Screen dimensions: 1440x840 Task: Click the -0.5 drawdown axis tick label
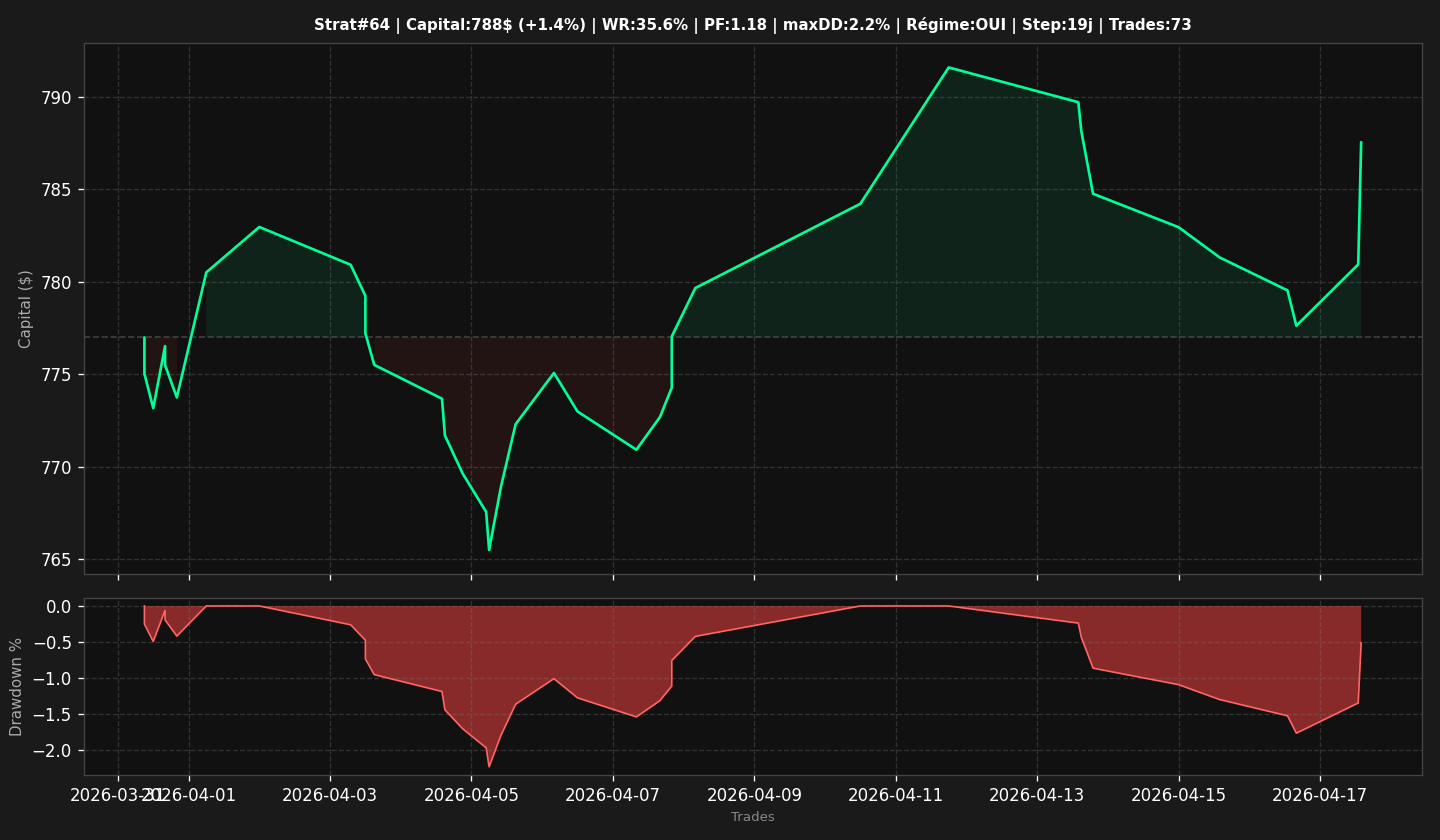coord(52,643)
